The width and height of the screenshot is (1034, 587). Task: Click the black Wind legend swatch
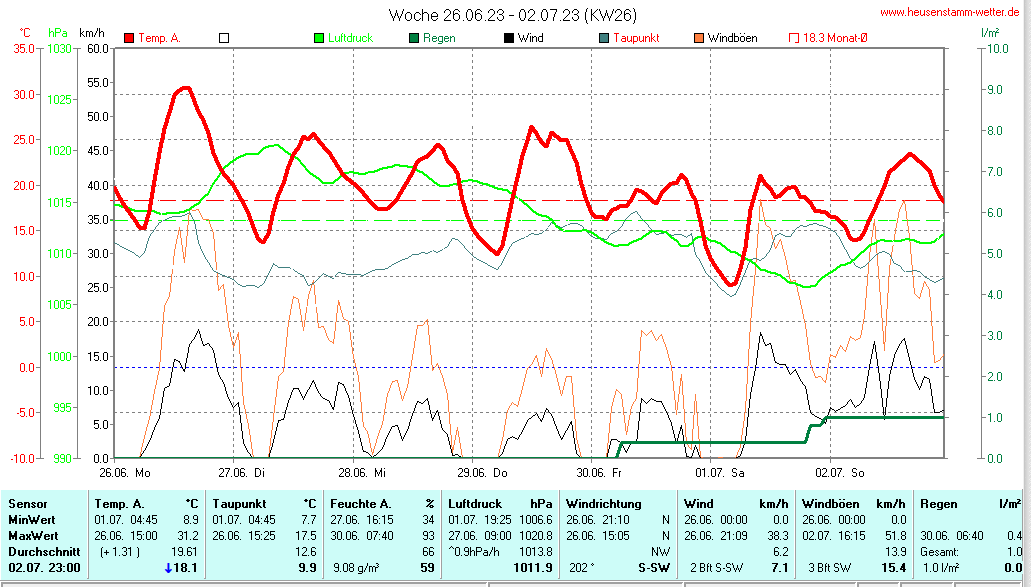pyautogui.click(x=509, y=38)
